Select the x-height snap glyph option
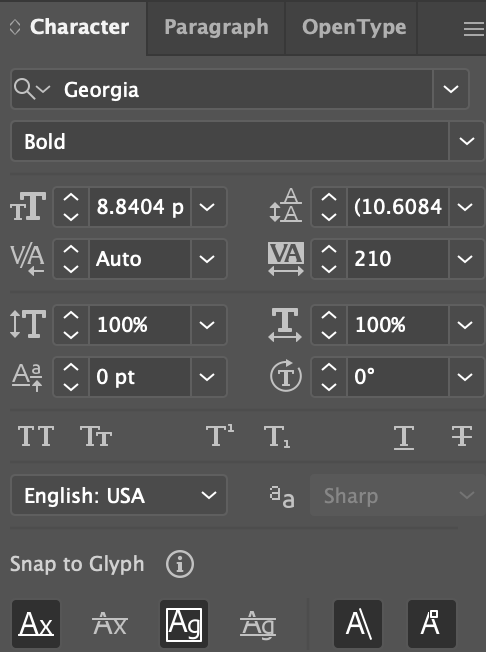This screenshot has height=652, width=486. tap(110, 623)
